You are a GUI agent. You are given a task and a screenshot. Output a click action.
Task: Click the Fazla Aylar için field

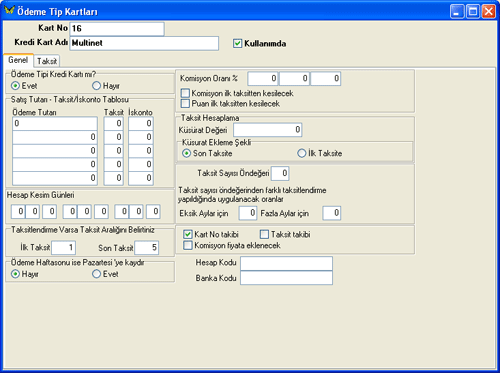pyautogui.click(x=332, y=213)
